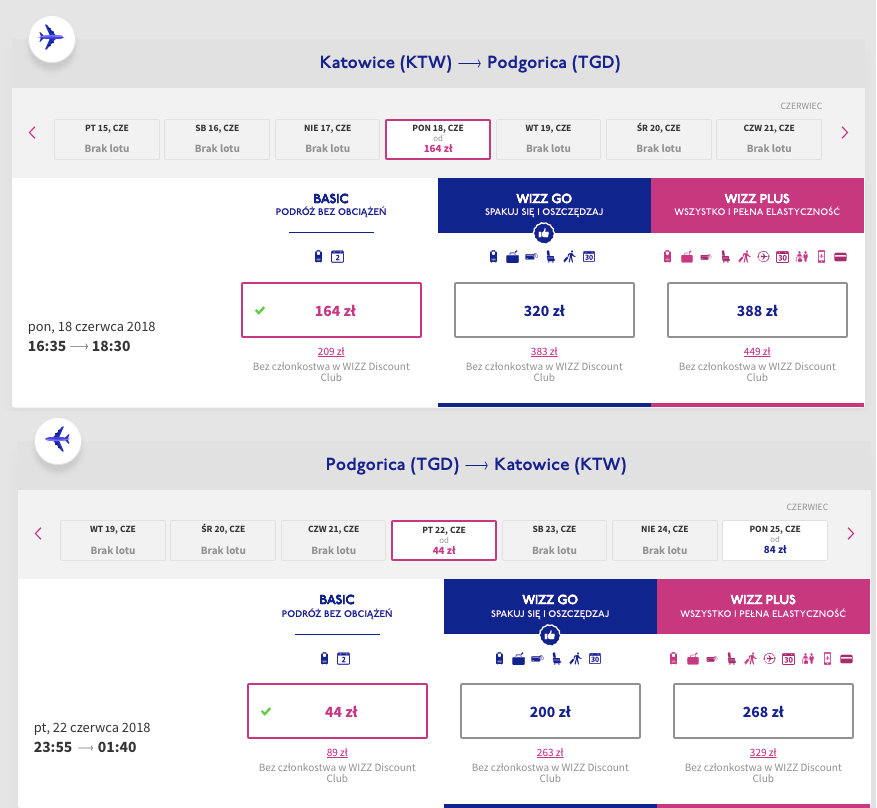The width and height of the screenshot is (877, 808).
Task: Click cabin bag icon under return BASIC
Action: [x=324, y=658]
